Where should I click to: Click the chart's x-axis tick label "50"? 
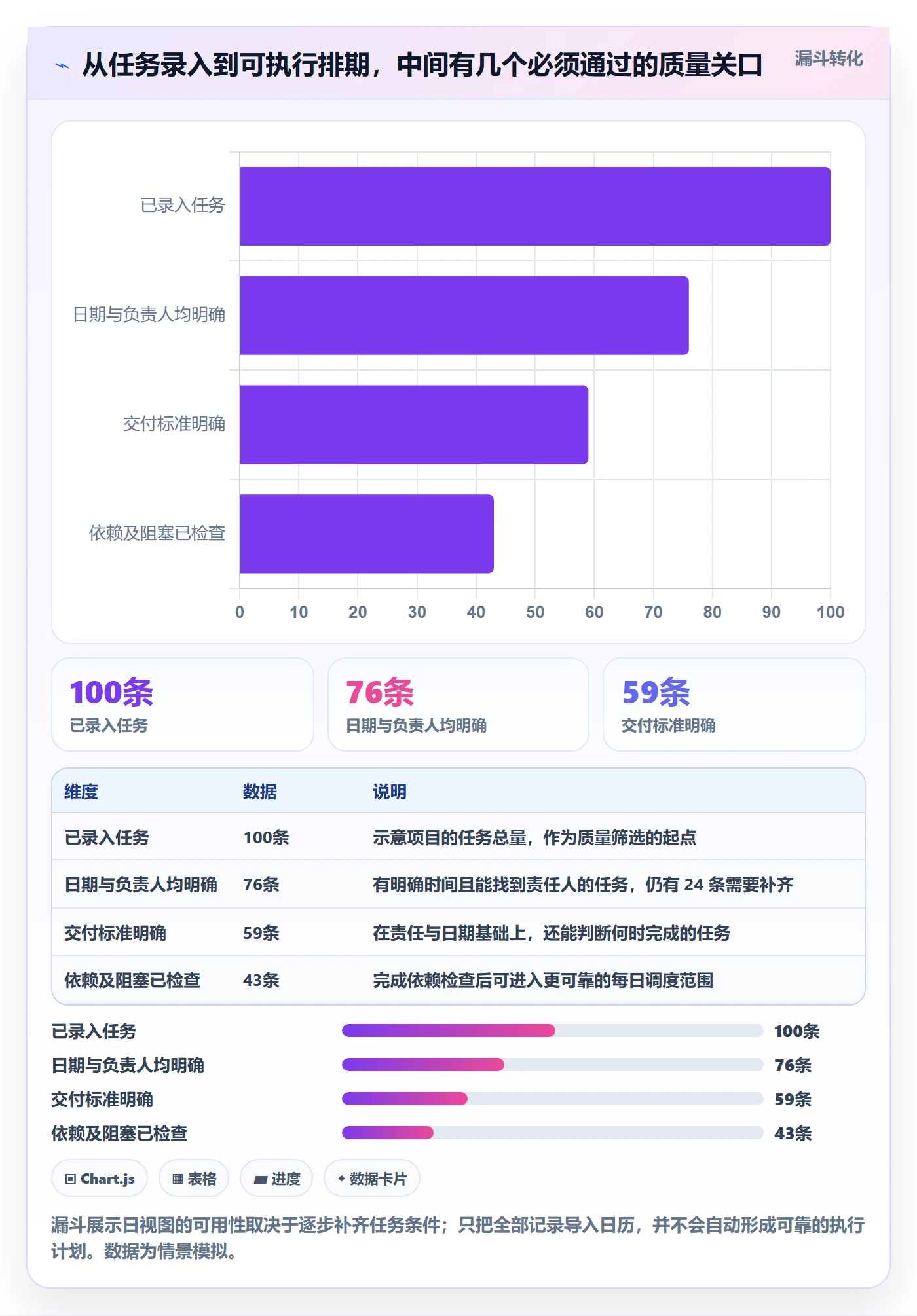(535, 612)
